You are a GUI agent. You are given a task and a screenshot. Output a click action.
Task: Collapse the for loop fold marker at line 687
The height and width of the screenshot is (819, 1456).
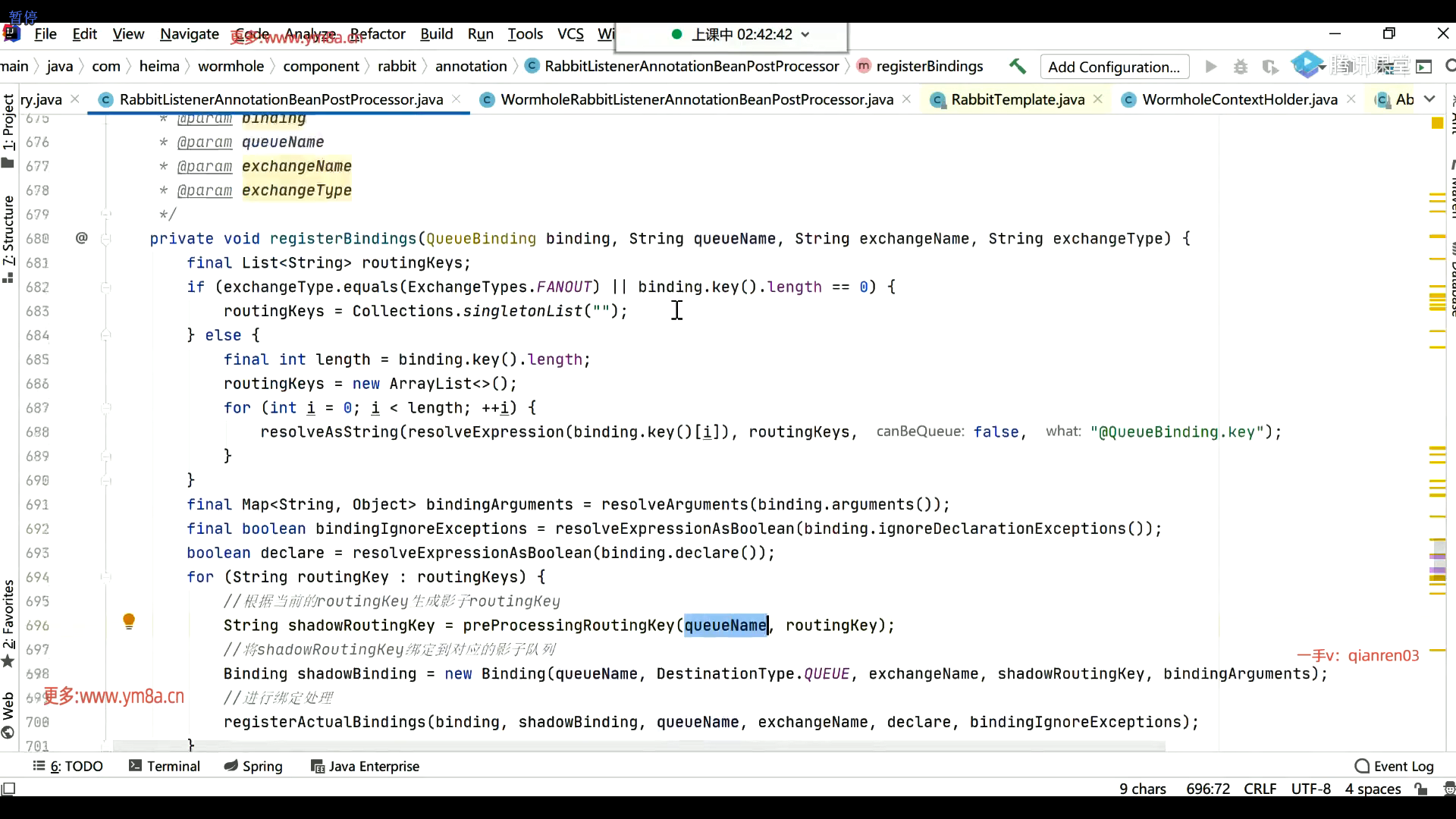106,408
